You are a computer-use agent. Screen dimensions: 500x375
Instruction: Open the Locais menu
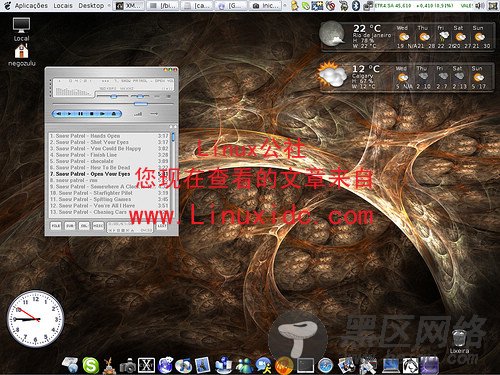point(63,6)
